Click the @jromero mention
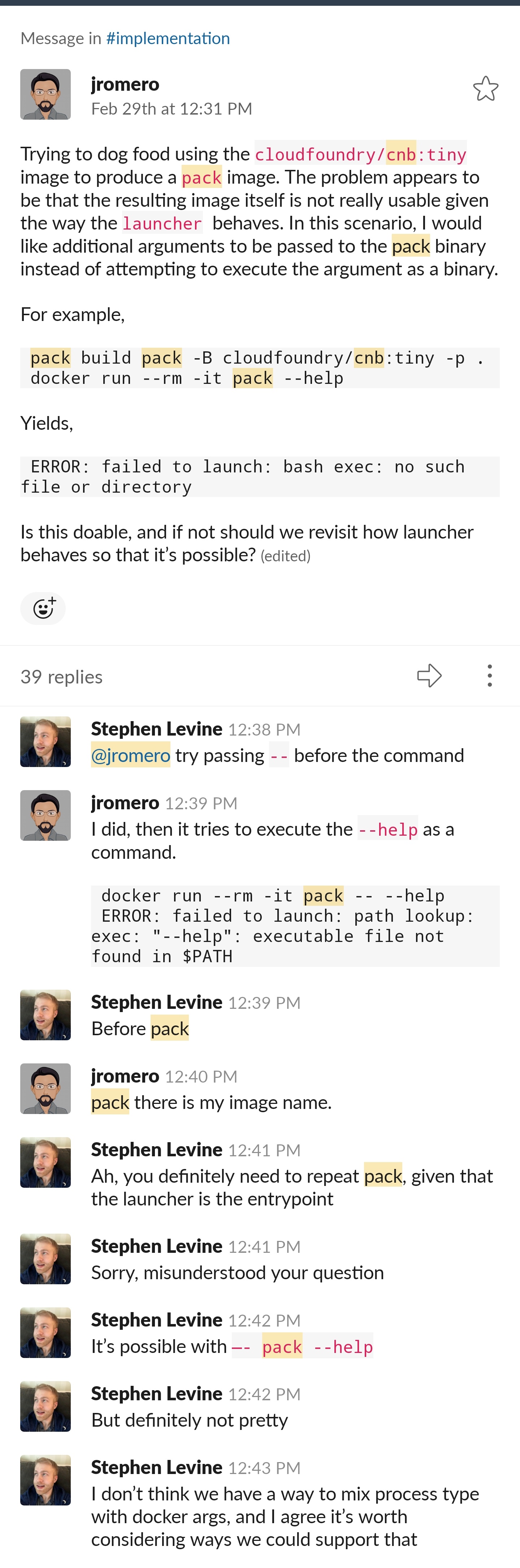 [130, 755]
